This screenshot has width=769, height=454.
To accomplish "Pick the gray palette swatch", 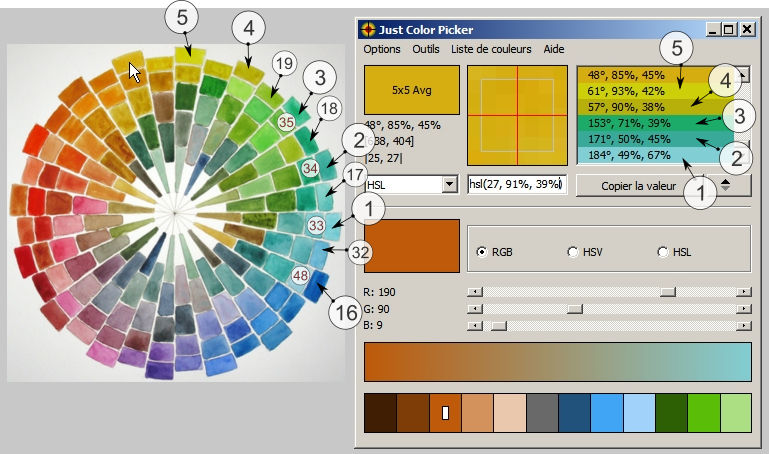I will pyautogui.click(x=542, y=413).
